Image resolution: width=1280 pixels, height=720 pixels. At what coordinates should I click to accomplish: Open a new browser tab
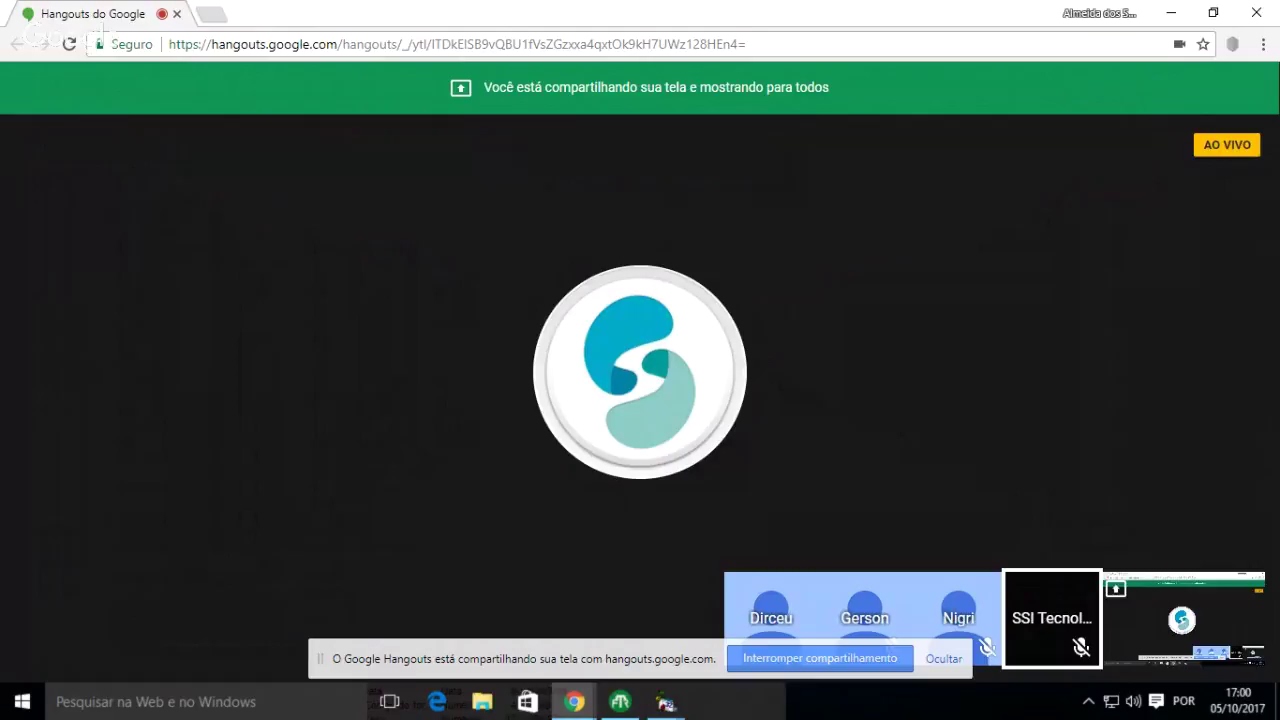click(211, 14)
